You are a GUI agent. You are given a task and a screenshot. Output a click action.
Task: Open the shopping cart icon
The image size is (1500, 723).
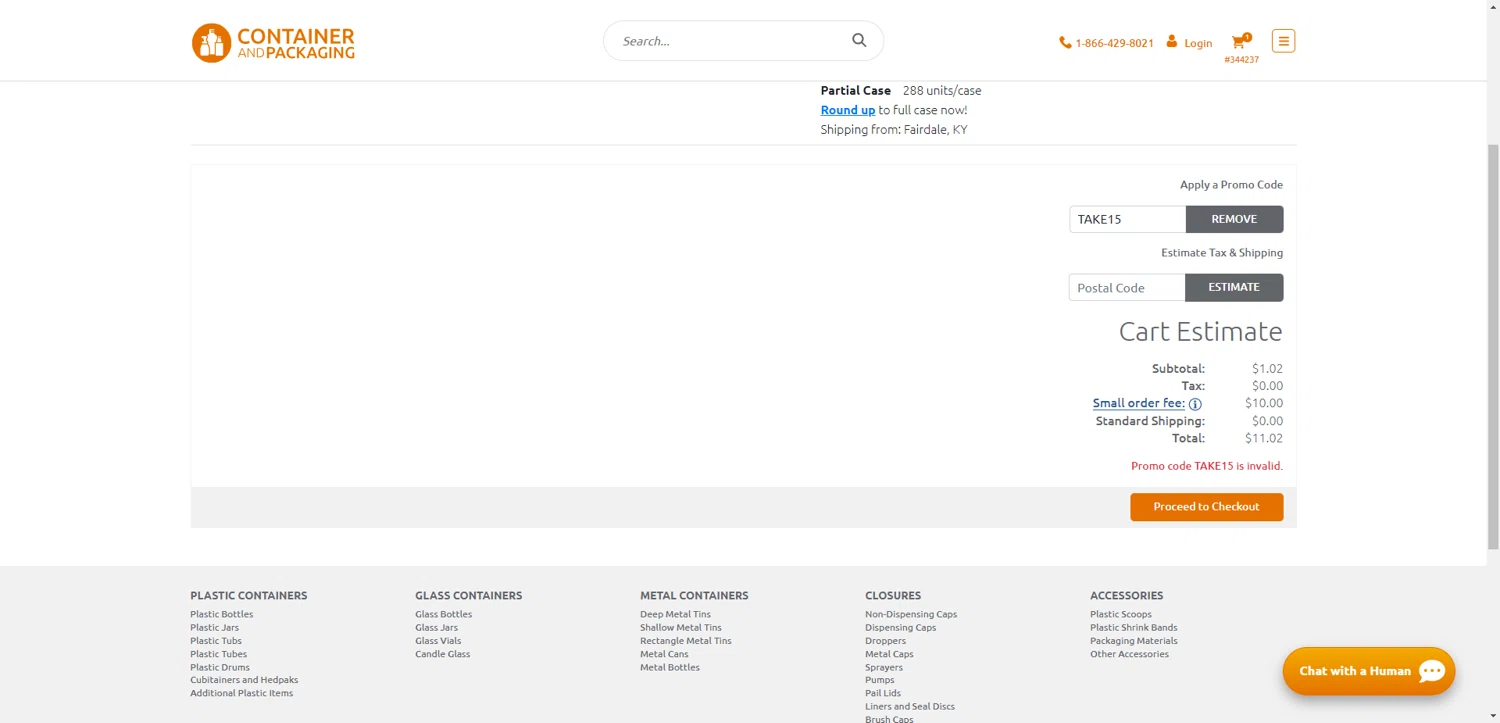click(1240, 41)
